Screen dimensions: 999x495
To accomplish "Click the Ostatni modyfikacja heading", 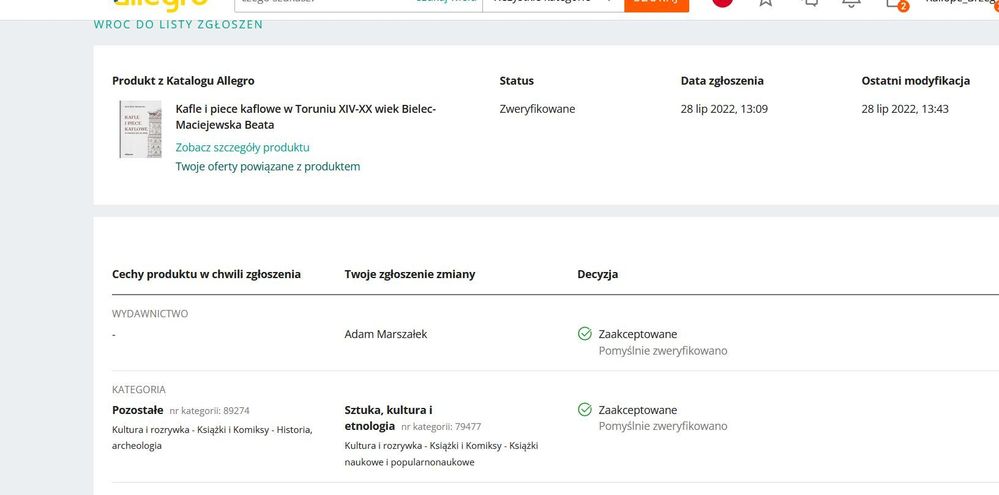I will tap(916, 81).
